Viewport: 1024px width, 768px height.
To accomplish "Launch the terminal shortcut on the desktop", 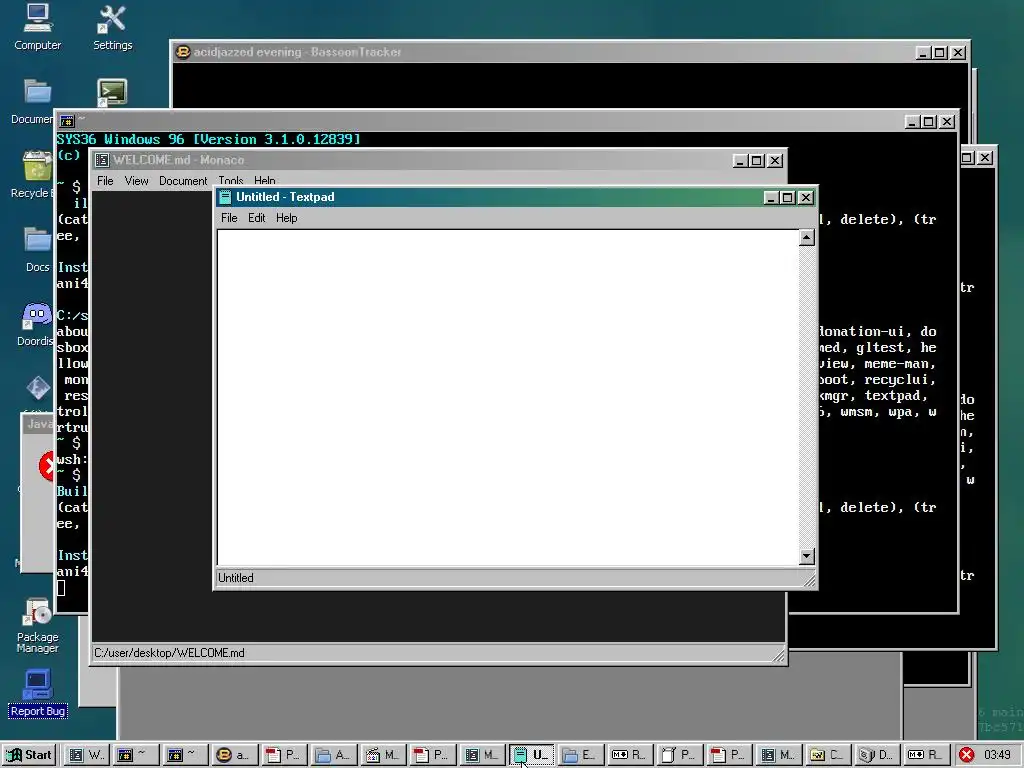I will 112,92.
